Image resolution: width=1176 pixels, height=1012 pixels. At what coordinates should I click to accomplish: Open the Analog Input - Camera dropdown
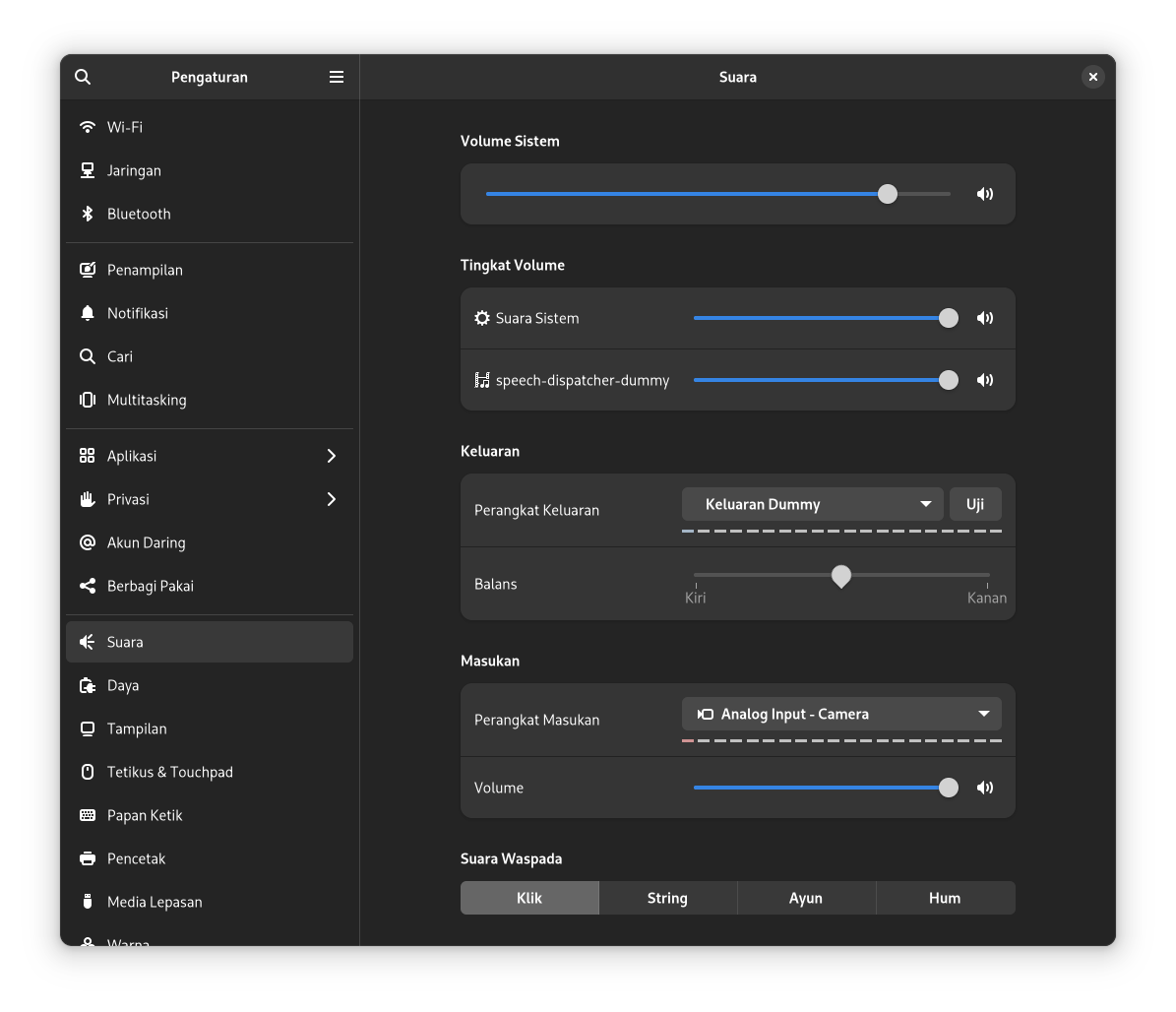click(x=841, y=714)
